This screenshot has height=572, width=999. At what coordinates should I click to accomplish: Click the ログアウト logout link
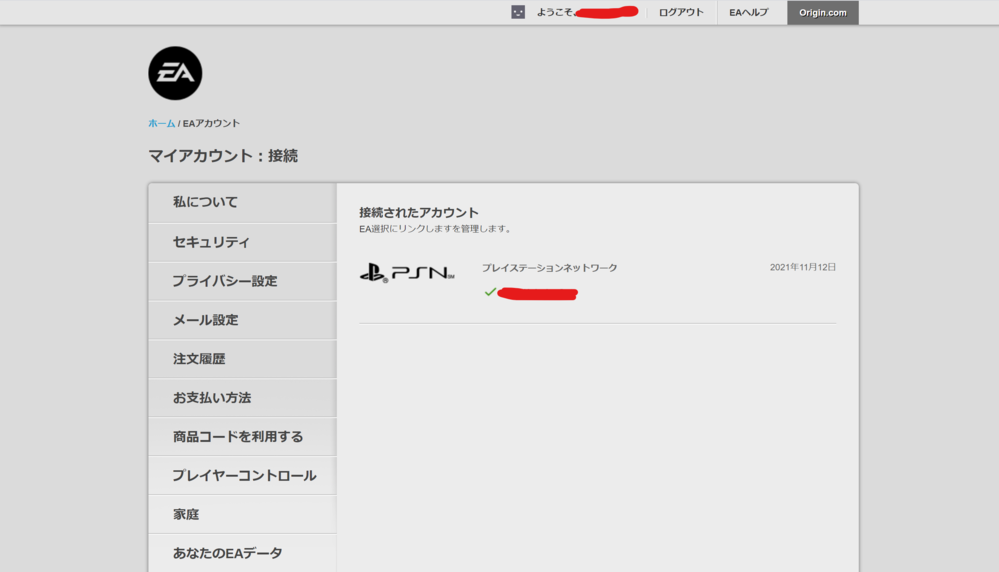click(681, 12)
